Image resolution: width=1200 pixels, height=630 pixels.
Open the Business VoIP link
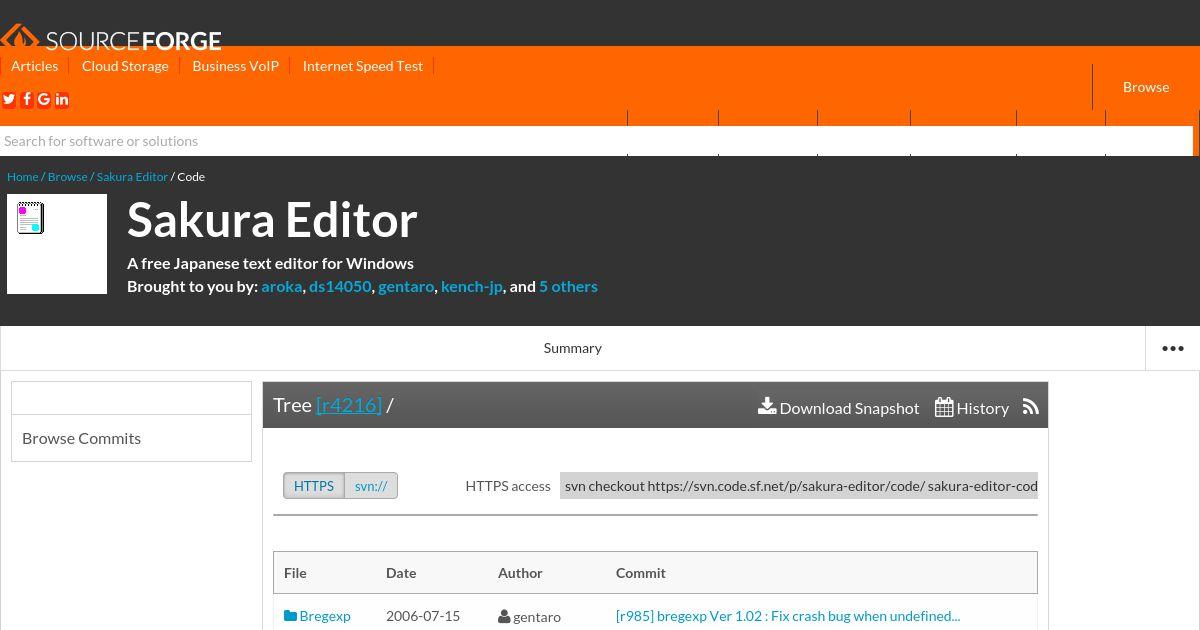[235, 66]
